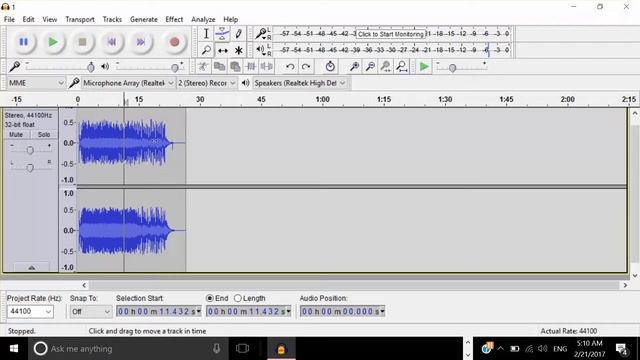Open the 2 (Stereo) recording channels dropdown
Screen dimensions: 640x360
(207, 83)
